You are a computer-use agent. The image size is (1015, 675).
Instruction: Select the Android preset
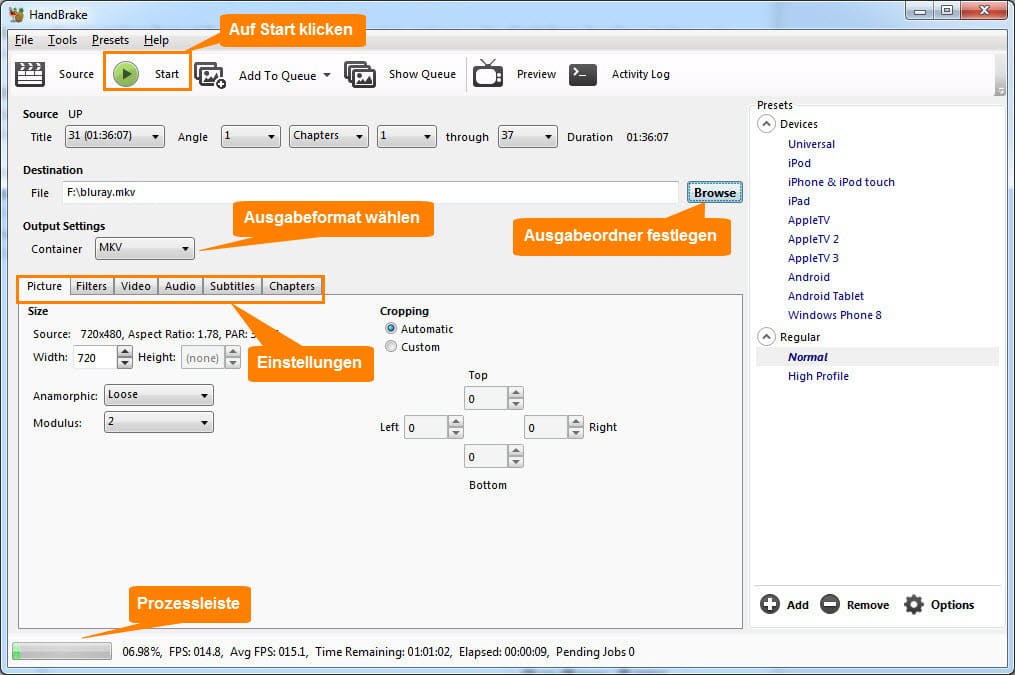(809, 277)
